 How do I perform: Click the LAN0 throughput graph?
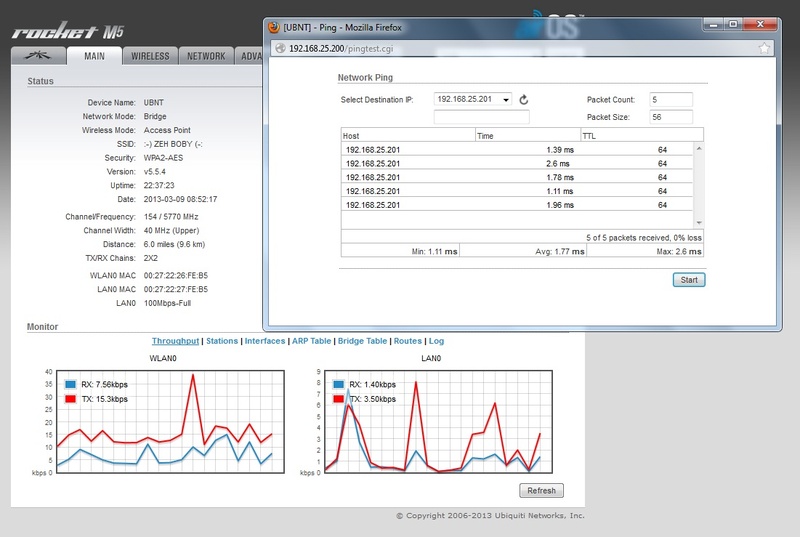pos(438,422)
